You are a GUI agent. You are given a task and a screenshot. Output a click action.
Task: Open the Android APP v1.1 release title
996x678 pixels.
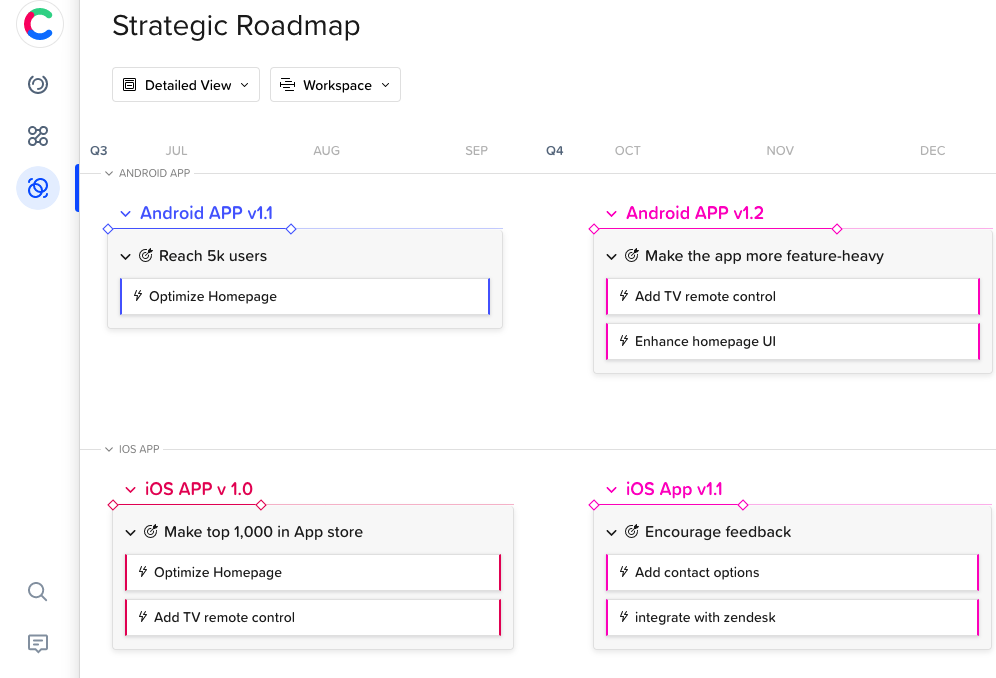tap(206, 213)
